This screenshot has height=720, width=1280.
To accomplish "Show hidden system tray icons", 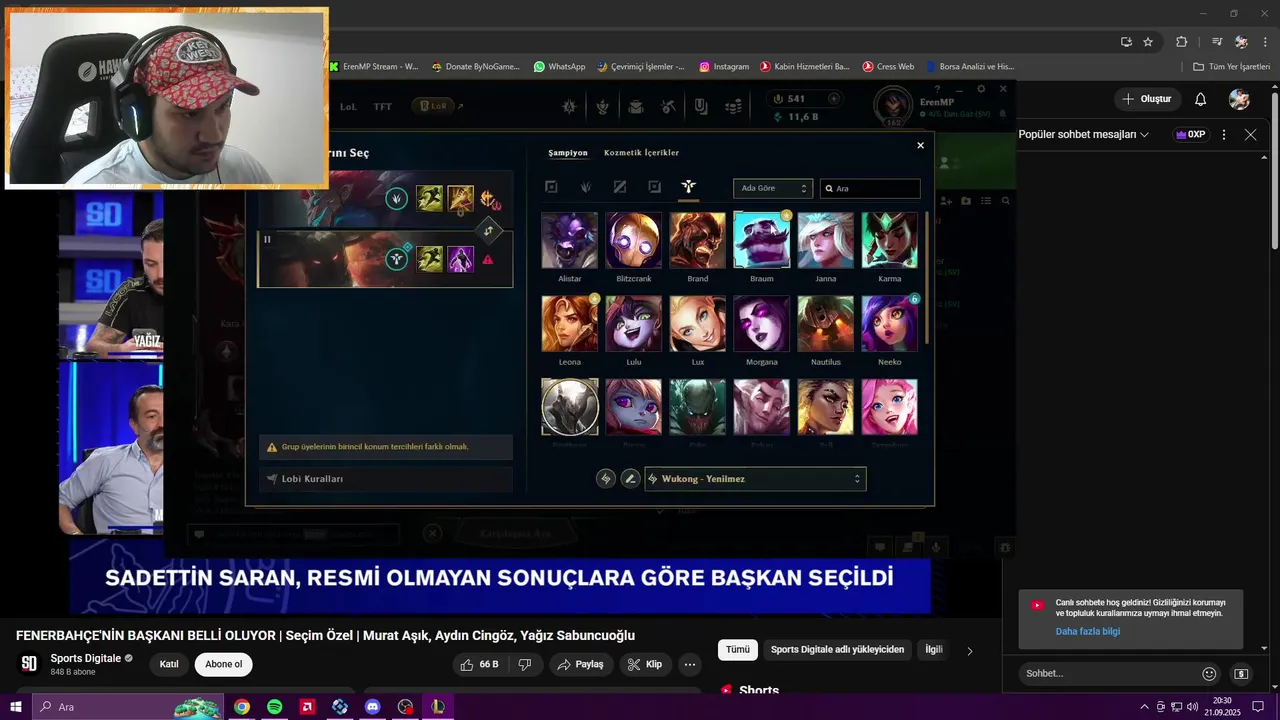I will [1144, 707].
